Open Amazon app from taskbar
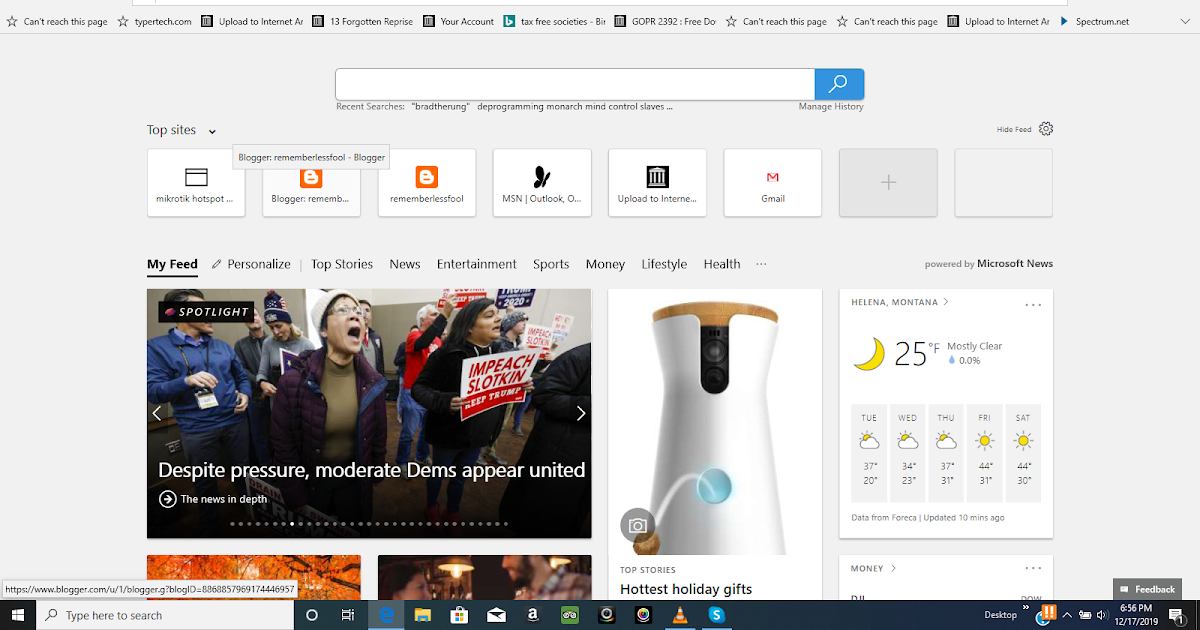 [x=533, y=615]
